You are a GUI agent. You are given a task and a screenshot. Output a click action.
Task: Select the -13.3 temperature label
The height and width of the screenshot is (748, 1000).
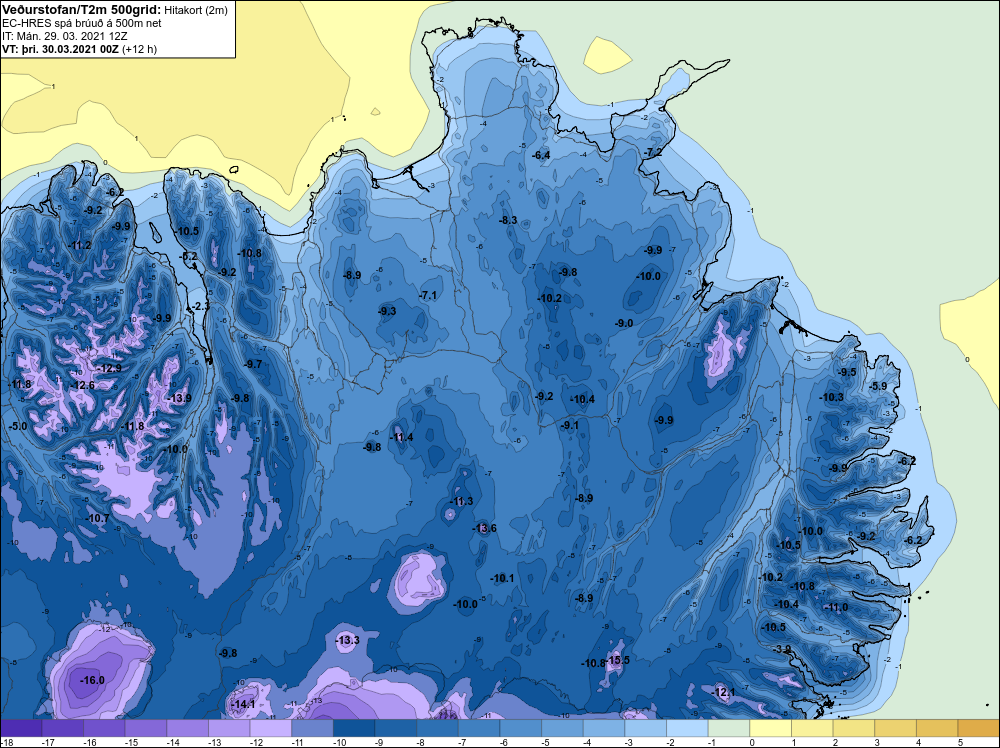[348, 640]
